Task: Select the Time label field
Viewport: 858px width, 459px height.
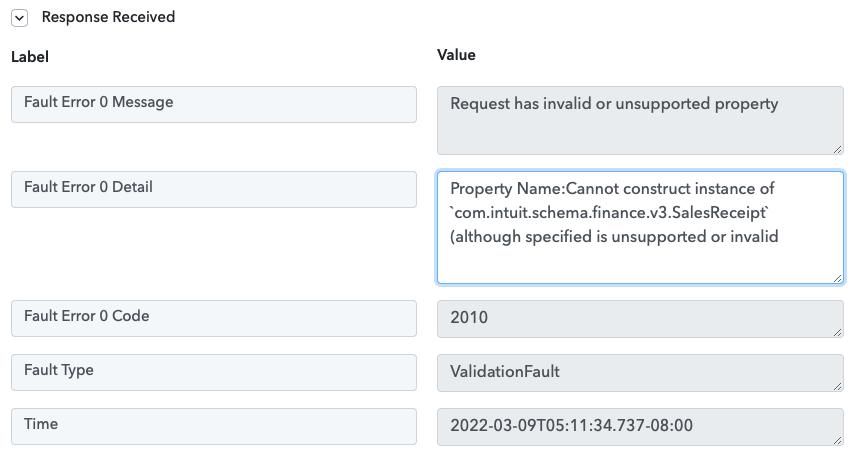Action: (214, 426)
